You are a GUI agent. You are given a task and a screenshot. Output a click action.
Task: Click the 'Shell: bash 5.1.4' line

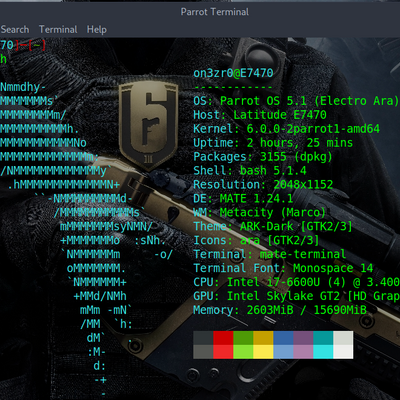(x=250, y=171)
